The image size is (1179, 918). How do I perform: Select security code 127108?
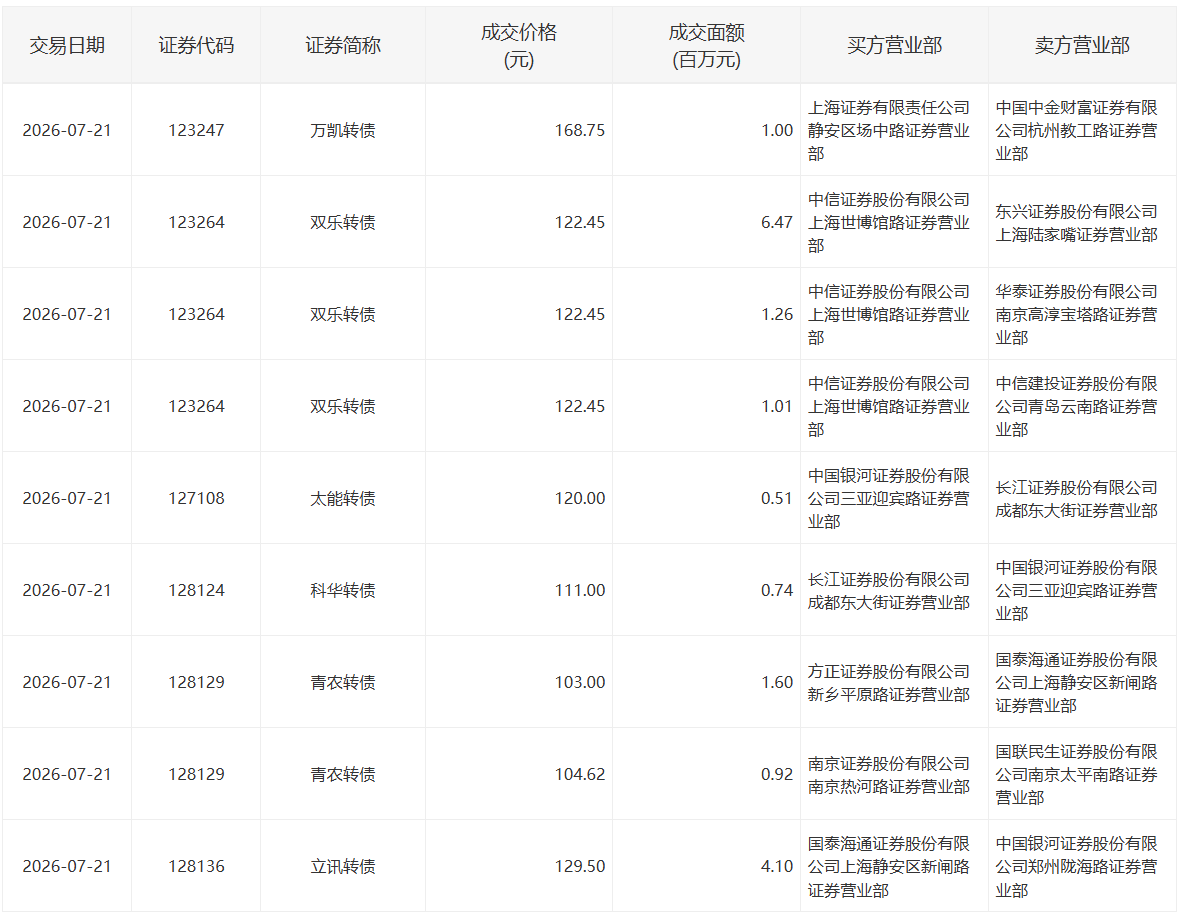[196, 498]
